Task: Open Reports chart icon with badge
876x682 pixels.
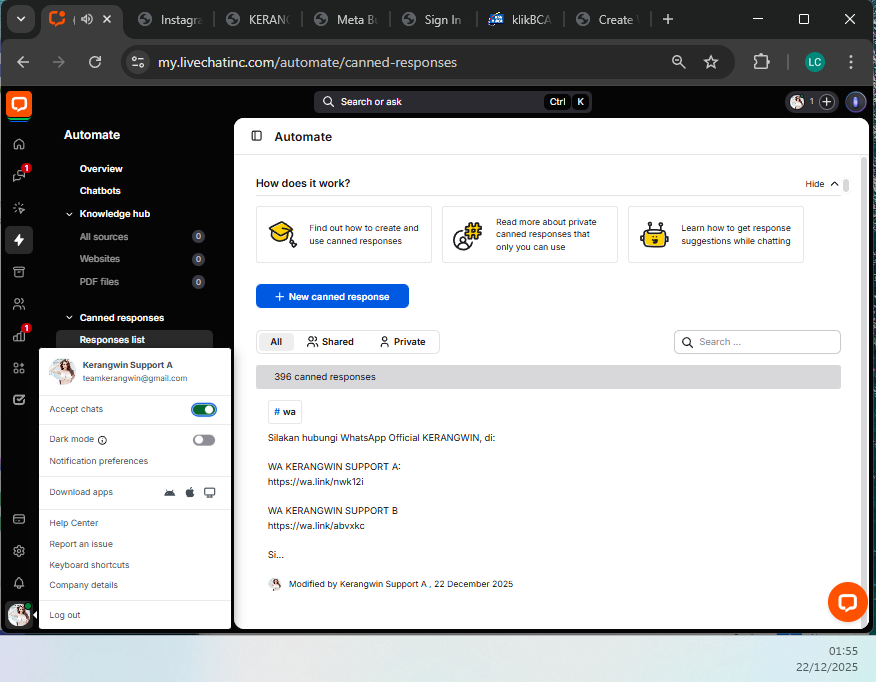Action: point(19,335)
